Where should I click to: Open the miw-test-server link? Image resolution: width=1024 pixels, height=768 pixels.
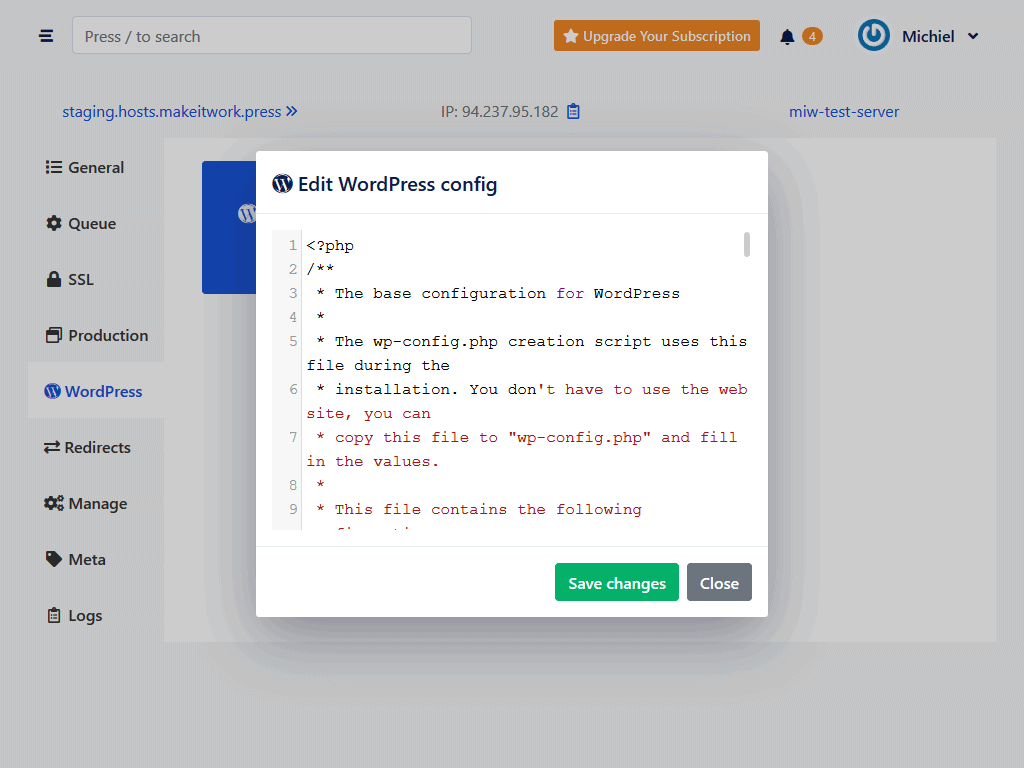tap(844, 112)
